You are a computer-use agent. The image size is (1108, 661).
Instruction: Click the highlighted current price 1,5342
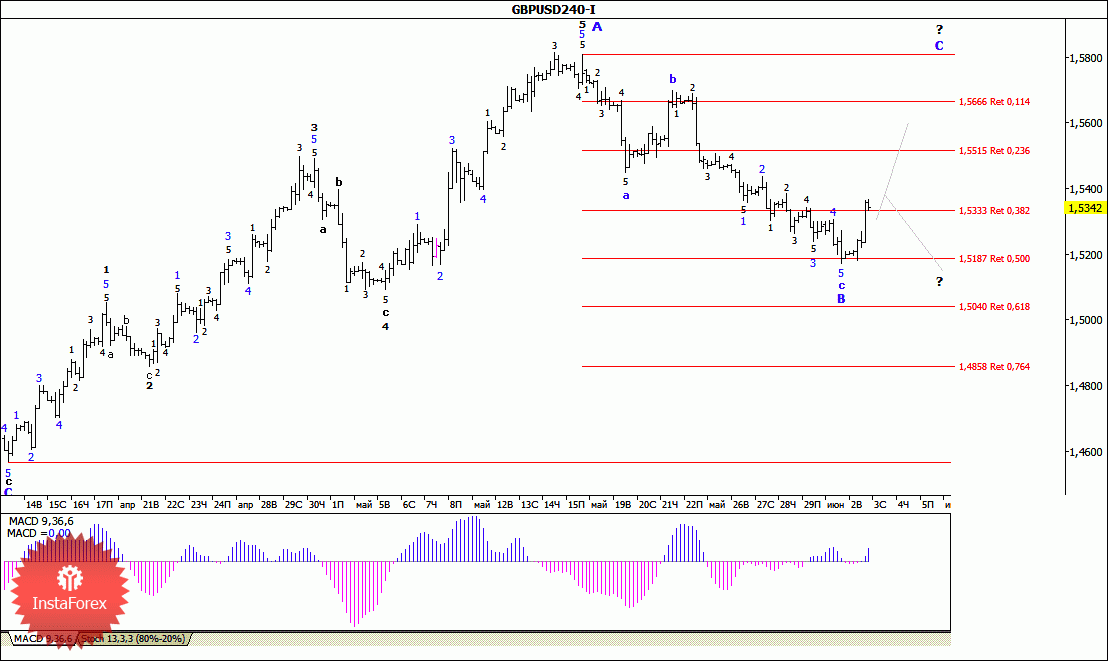(1085, 208)
